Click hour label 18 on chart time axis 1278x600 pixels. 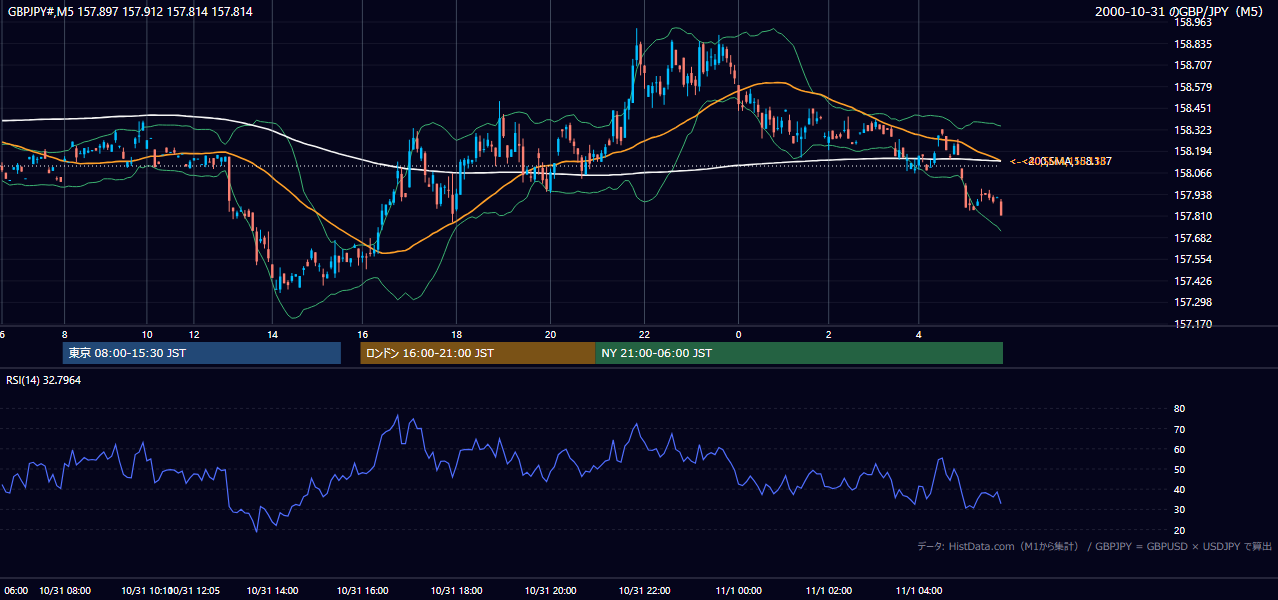click(x=456, y=334)
